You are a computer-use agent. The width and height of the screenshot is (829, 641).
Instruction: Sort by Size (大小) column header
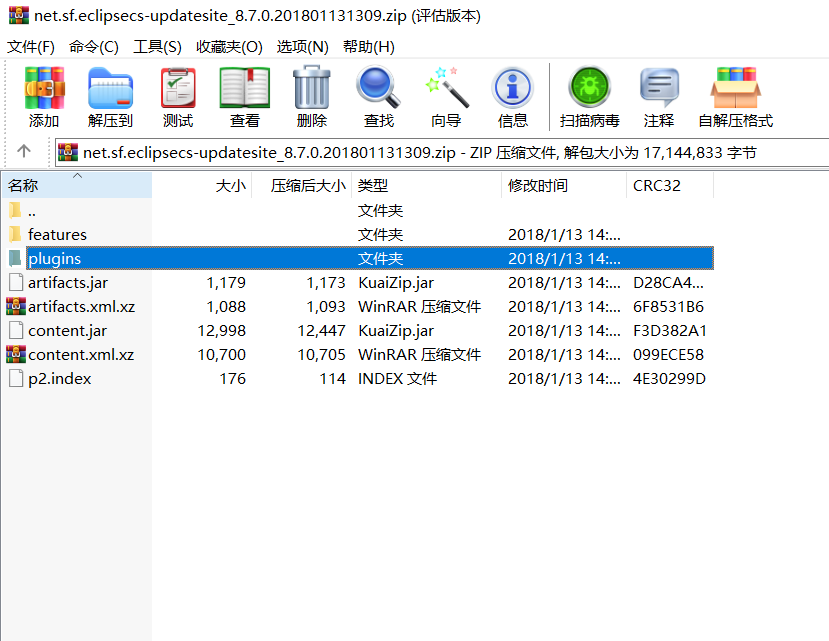[202, 185]
